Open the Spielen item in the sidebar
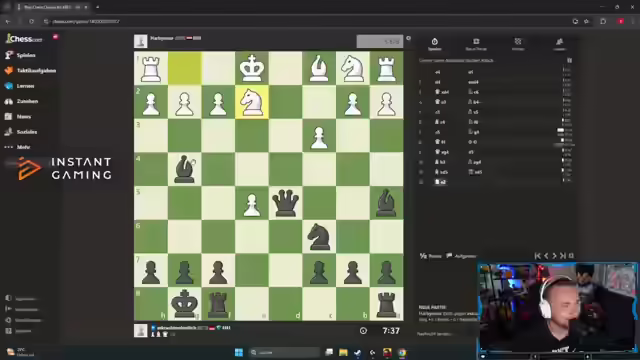 [x=20, y=55]
